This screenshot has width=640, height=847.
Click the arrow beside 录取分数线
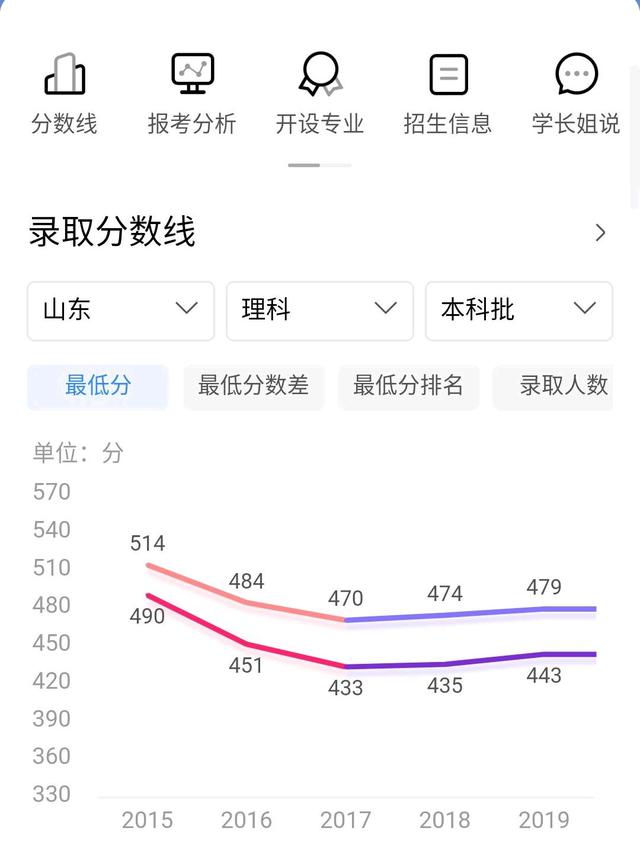click(x=600, y=233)
